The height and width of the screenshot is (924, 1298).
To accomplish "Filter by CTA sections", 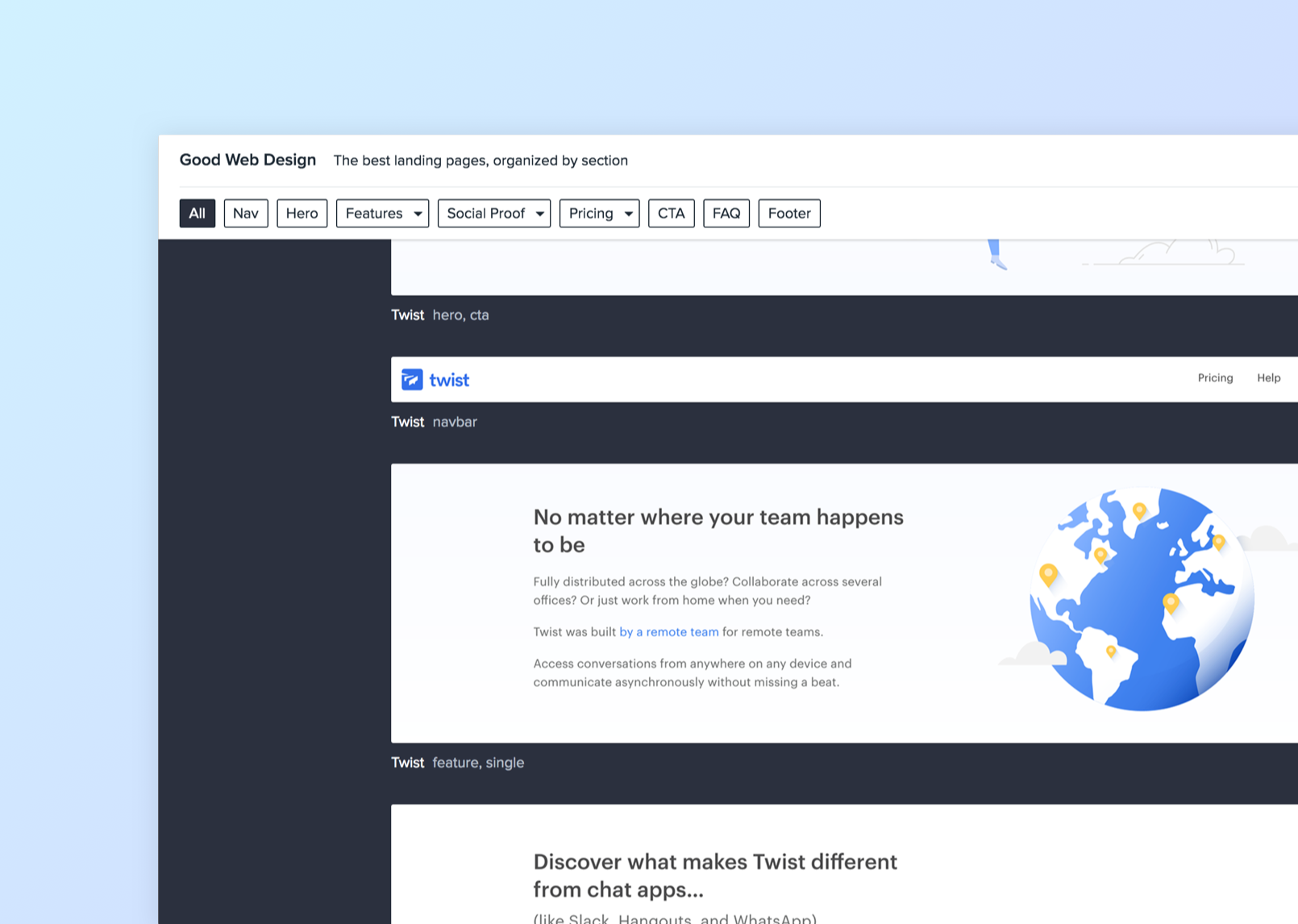I will [x=671, y=213].
